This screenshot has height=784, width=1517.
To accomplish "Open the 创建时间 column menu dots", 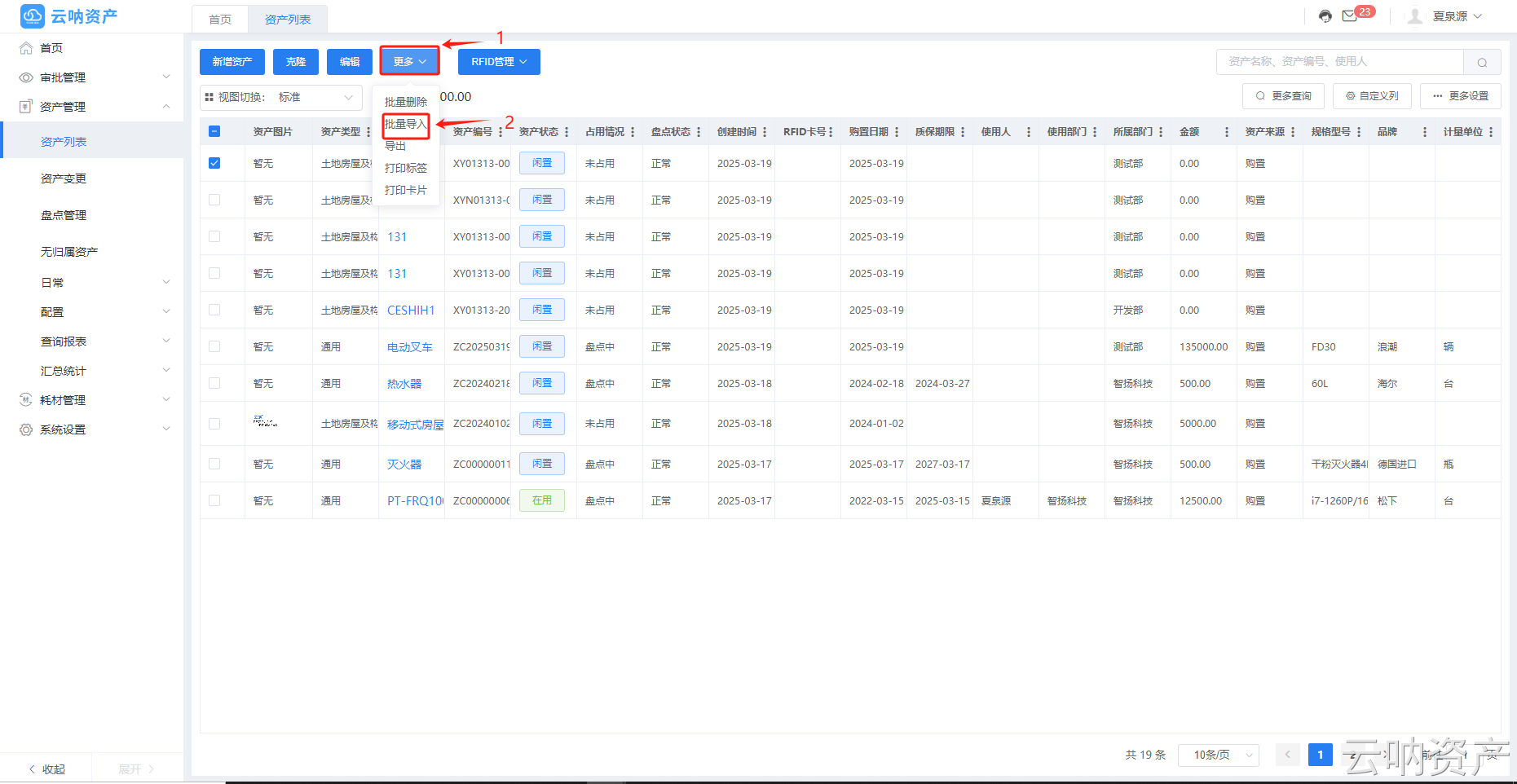I will [x=765, y=132].
